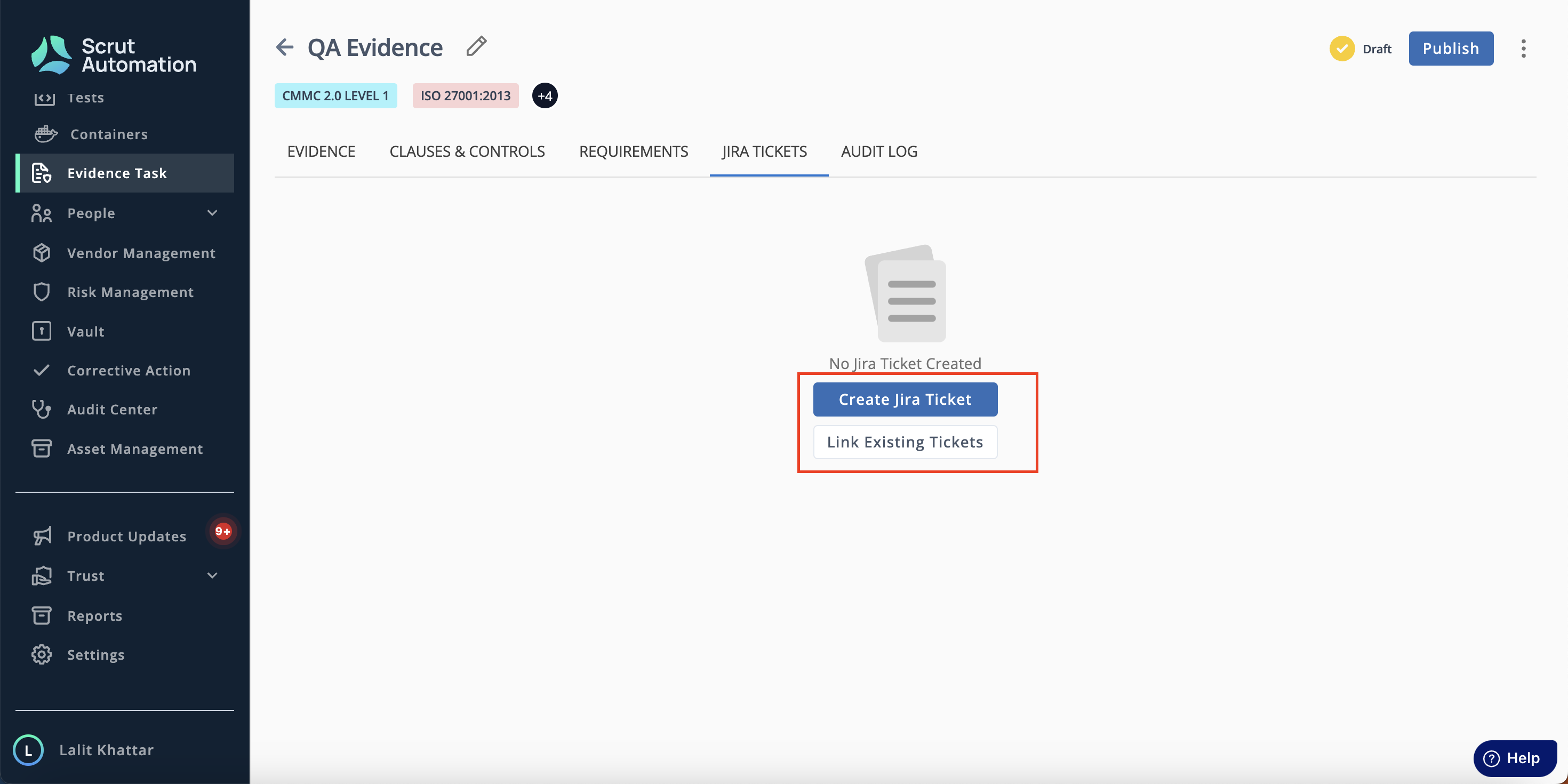The image size is (1568, 784).
Task: Click the Reports icon
Action: click(42, 615)
